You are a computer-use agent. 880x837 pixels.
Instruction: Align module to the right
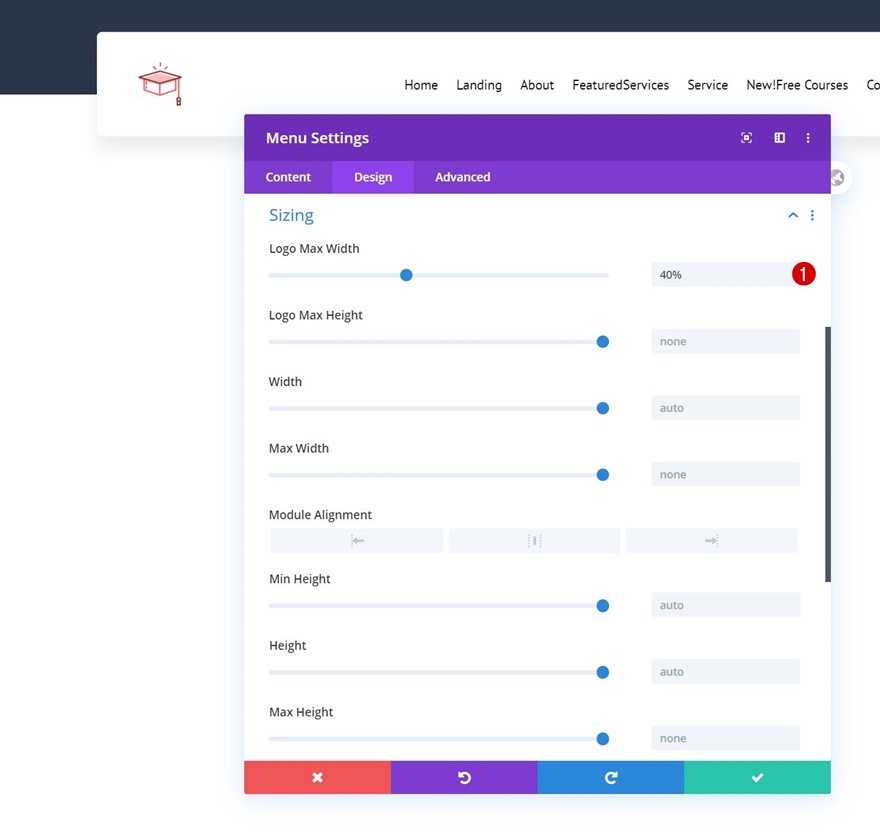click(712, 541)
